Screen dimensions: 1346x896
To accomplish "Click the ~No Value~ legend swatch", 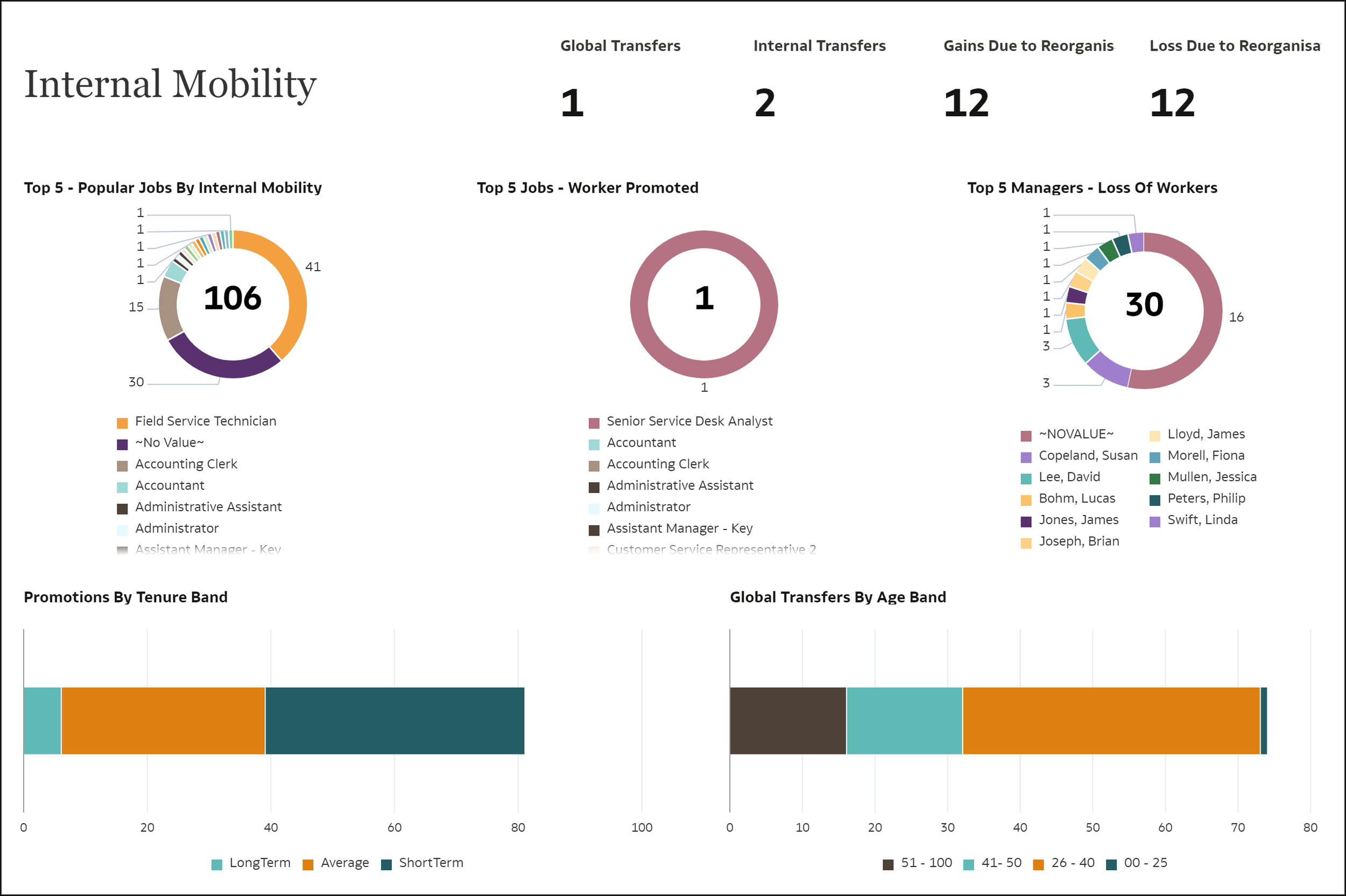I will 122,443.
